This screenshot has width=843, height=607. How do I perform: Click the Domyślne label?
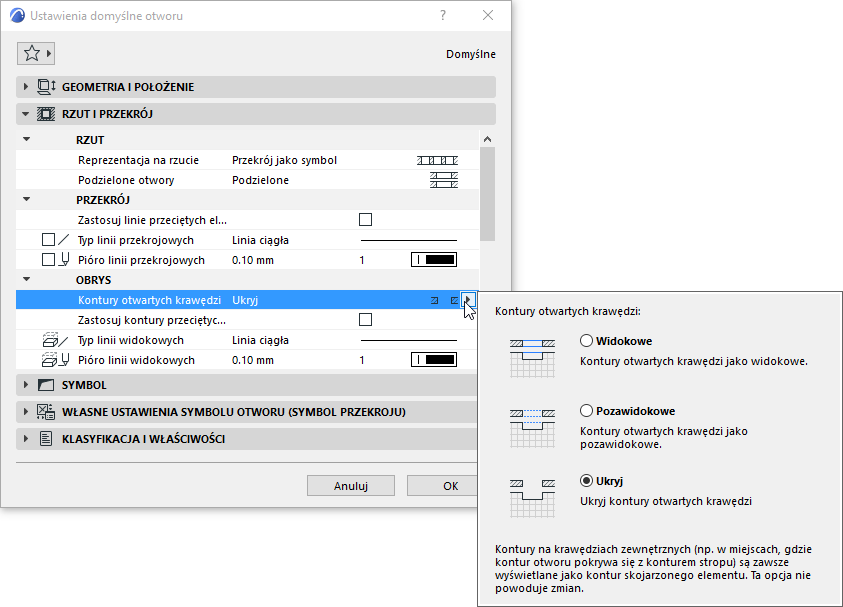(471, 54)
